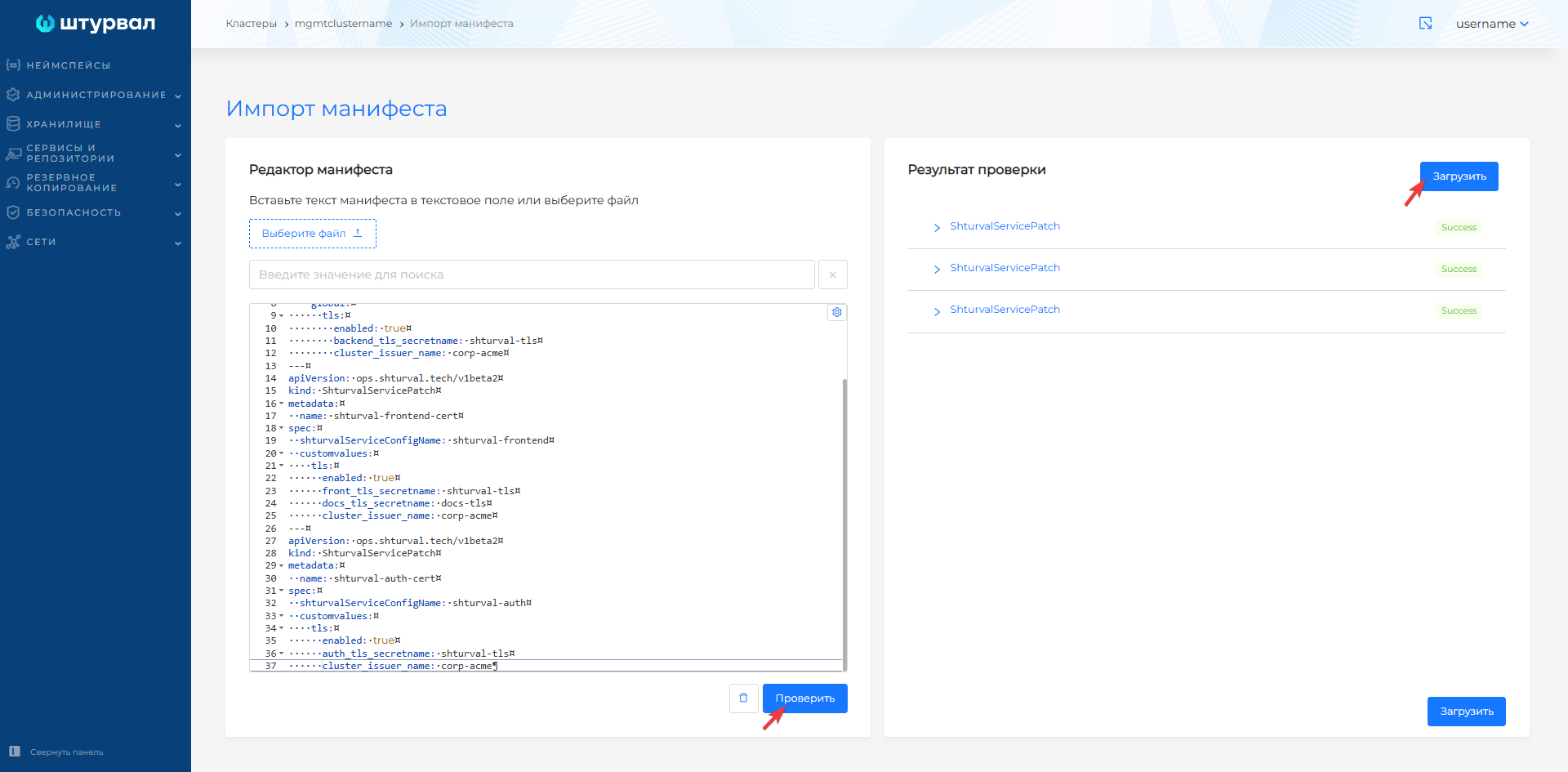
Task: Click the Сервисы и репозитории icon
Action: click(13, 154)
